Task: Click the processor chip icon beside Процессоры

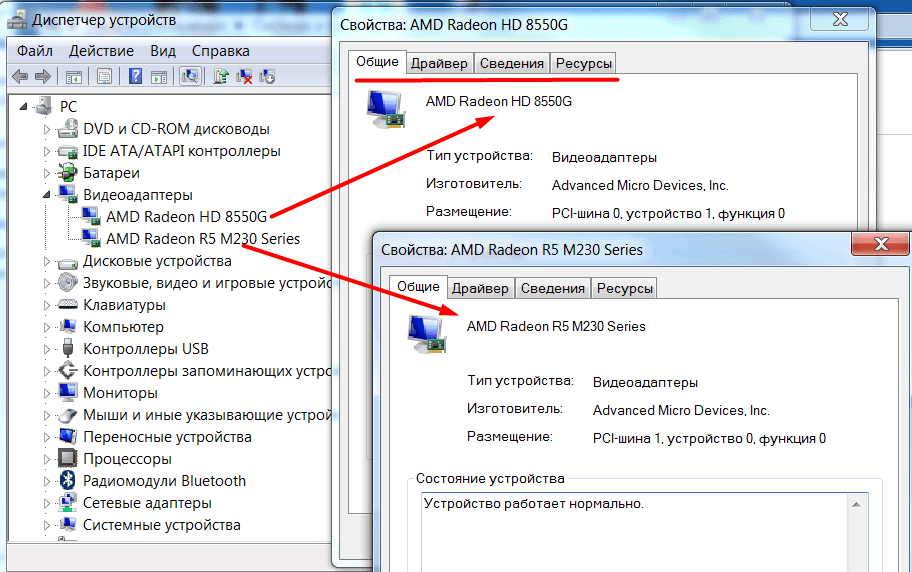Action: point(67,459)
